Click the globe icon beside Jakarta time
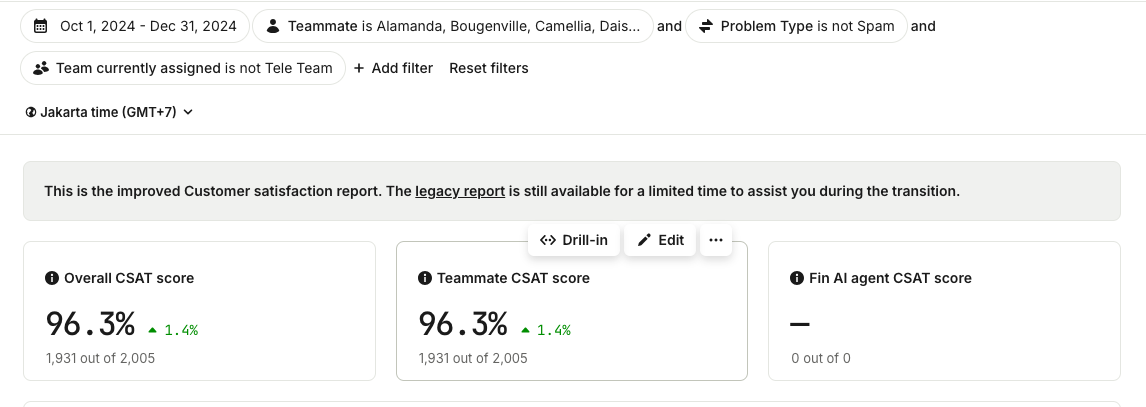Image resolution: width=1146 pixels, height=407 pixels. [x=31, y=113]
